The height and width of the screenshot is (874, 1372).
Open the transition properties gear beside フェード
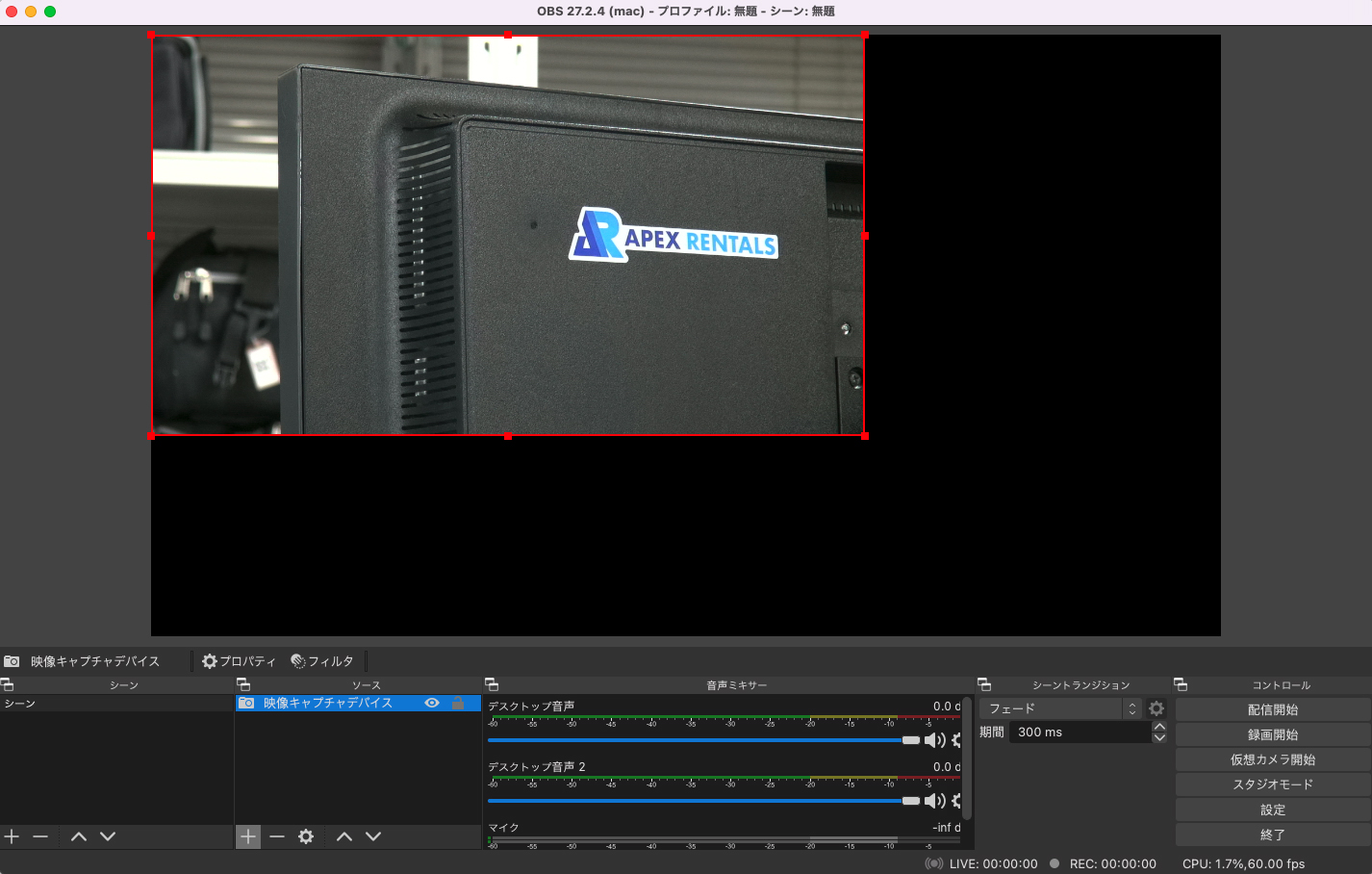click(x=1156, y=708)
